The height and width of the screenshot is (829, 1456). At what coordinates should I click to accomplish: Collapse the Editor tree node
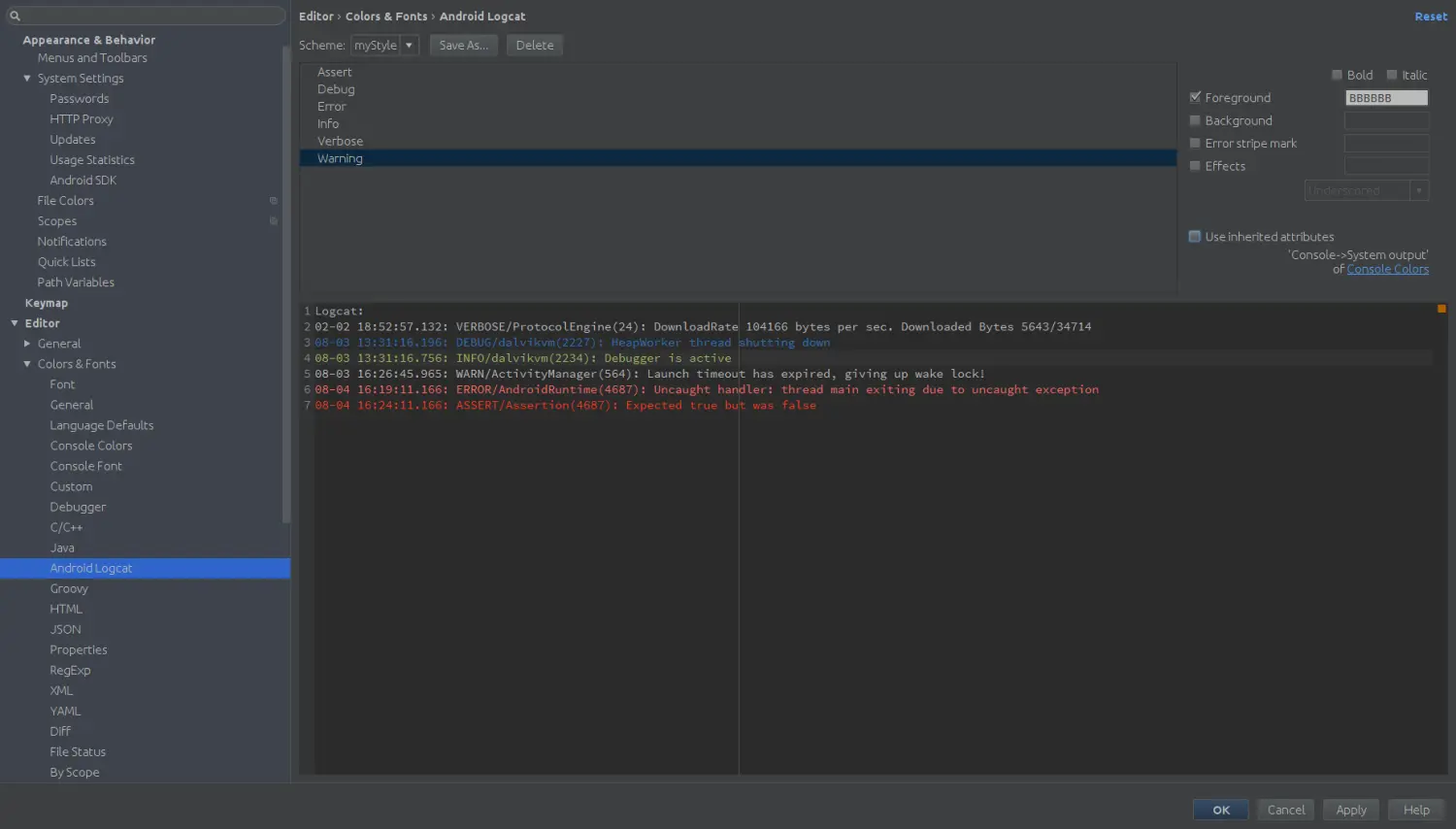click(x=15, y=323)
